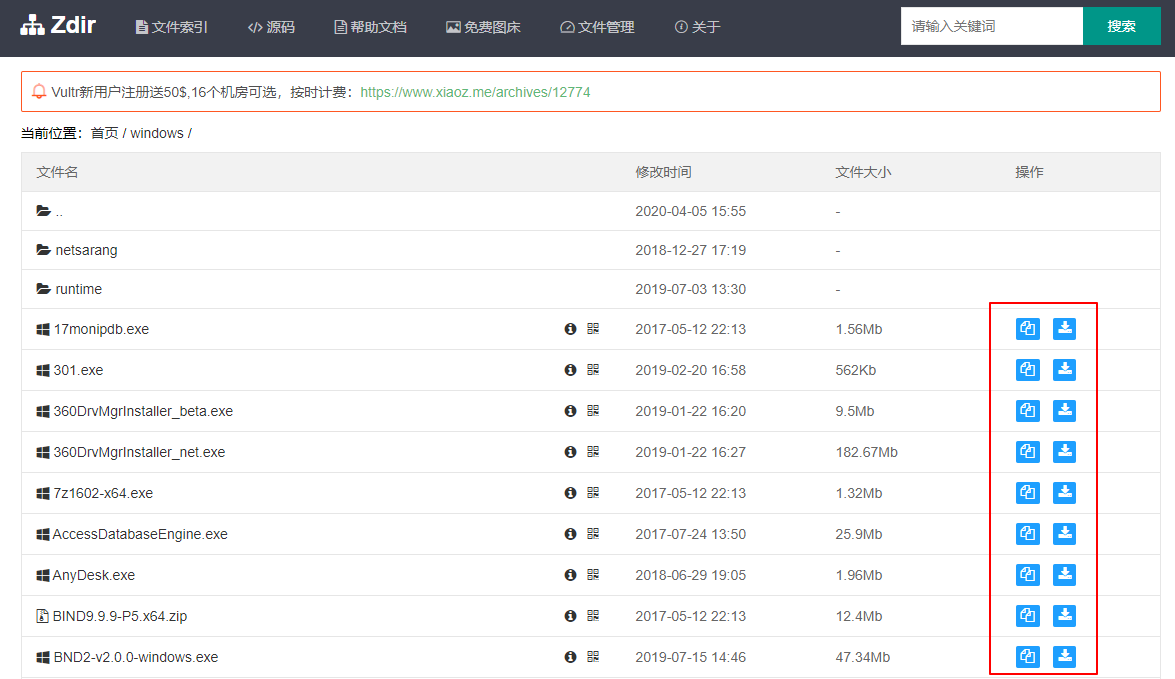Open 免费图床 navigation item
This screenshot has height=679, width=1175.
click(483, 27)
